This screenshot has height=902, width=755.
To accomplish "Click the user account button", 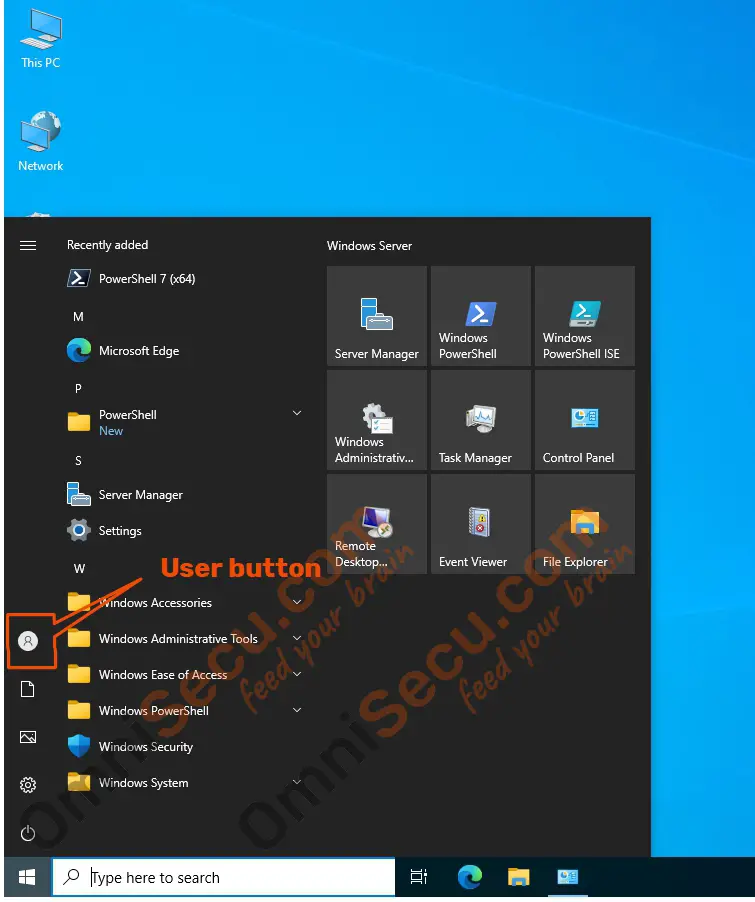I will coord(28,641).
